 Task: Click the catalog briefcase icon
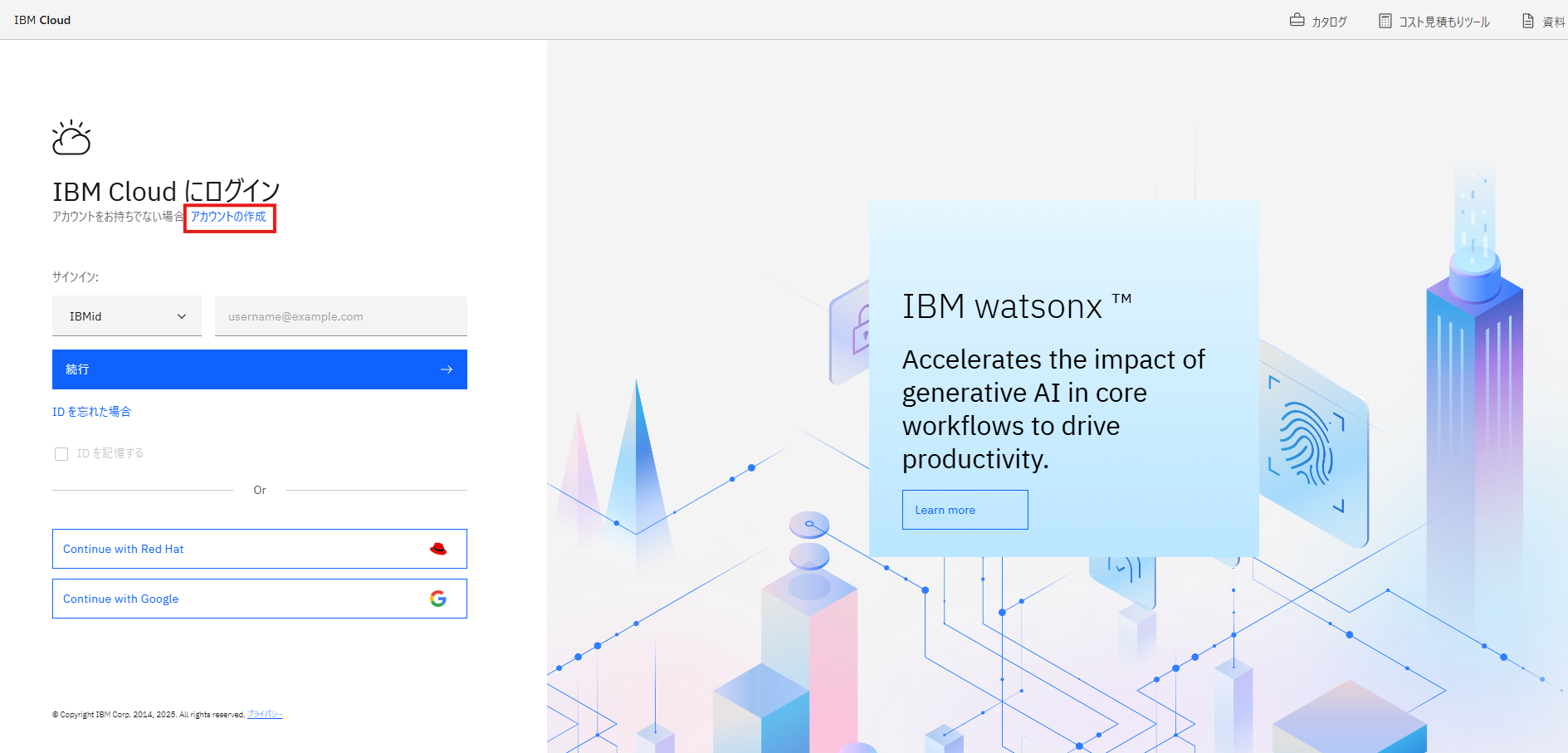tap(1297, 20)
